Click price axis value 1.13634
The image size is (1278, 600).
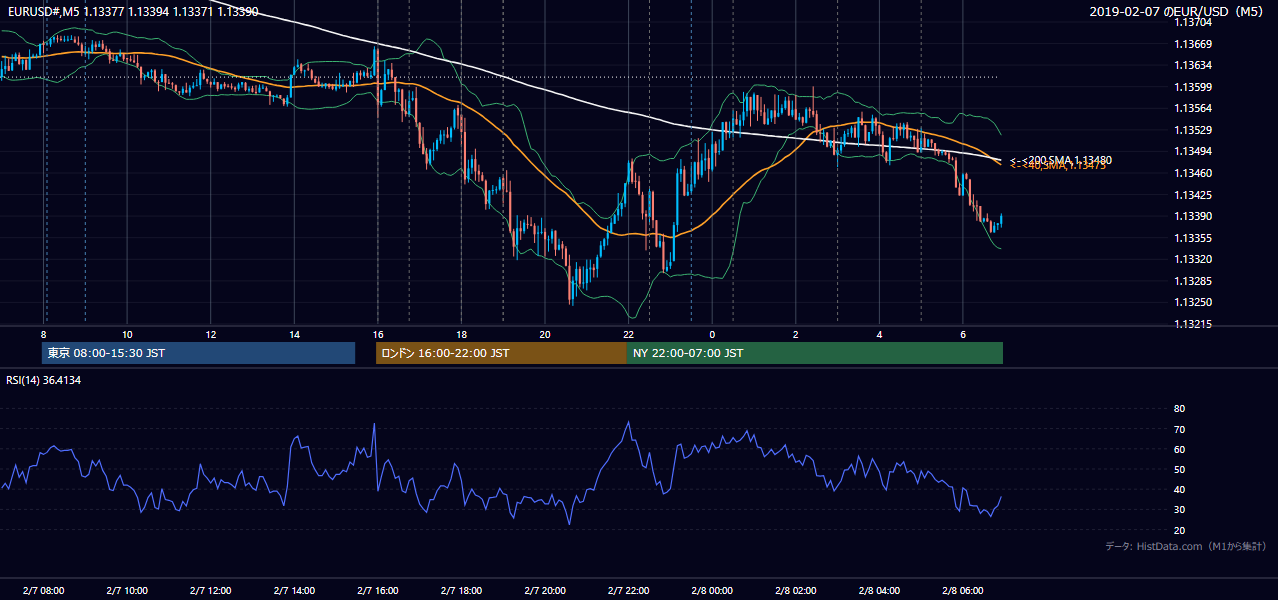pos(1193,65)
